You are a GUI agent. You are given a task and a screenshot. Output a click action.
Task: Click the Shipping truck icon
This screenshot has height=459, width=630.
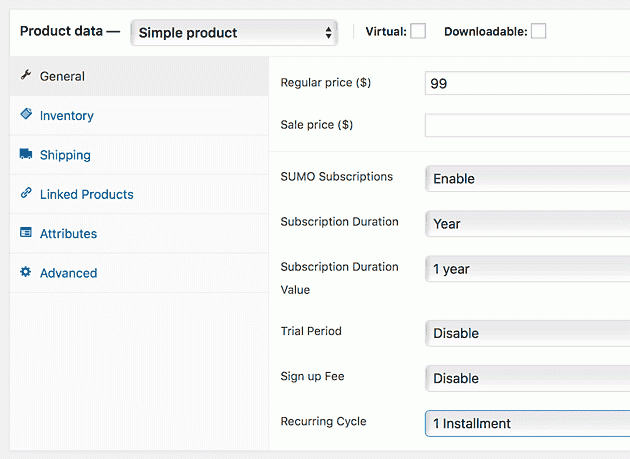point(26,154)
